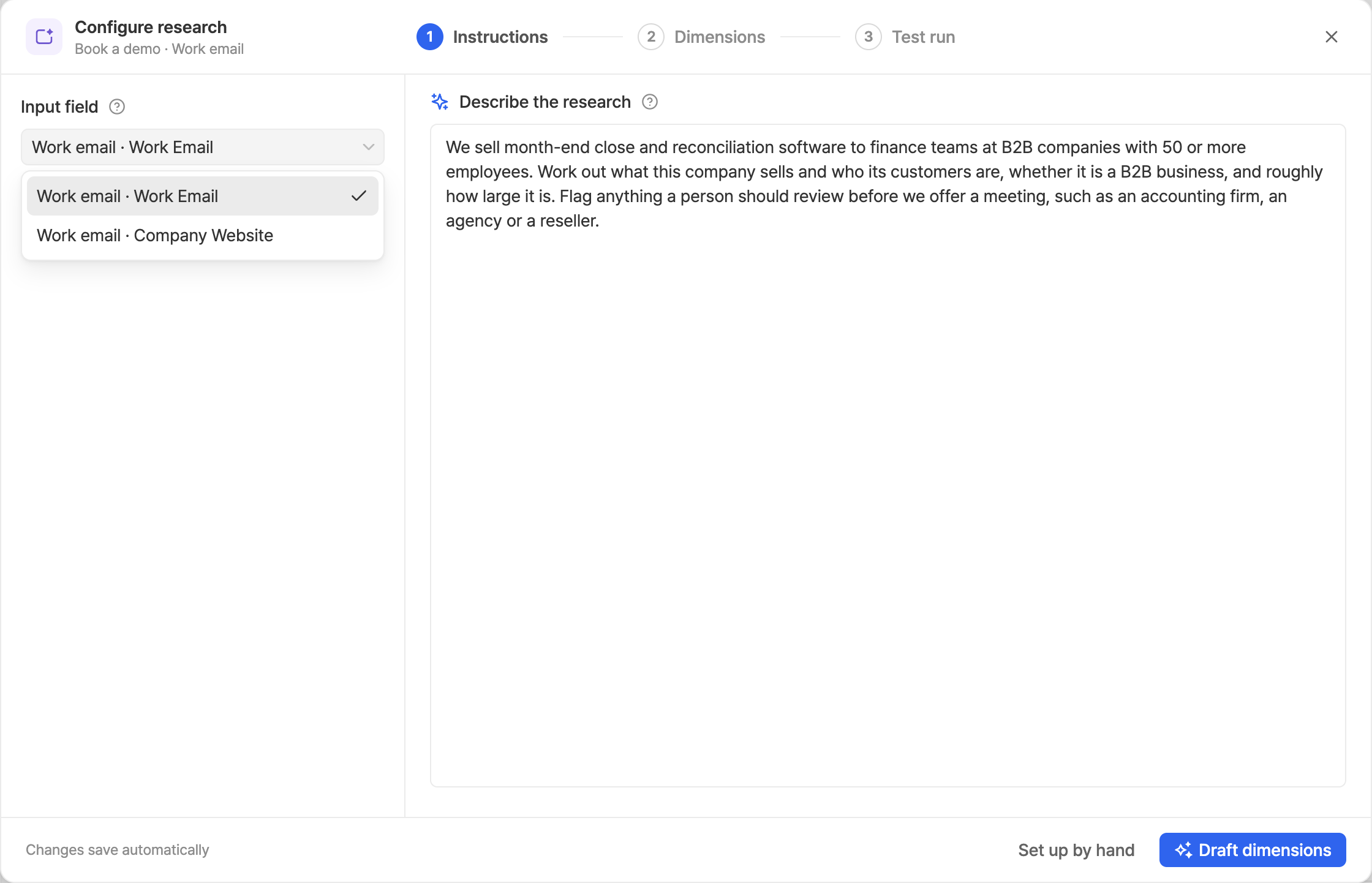This screenshot has width=1372, height=883.
Task: Open step 3 Test run
Action: (905, 37)
